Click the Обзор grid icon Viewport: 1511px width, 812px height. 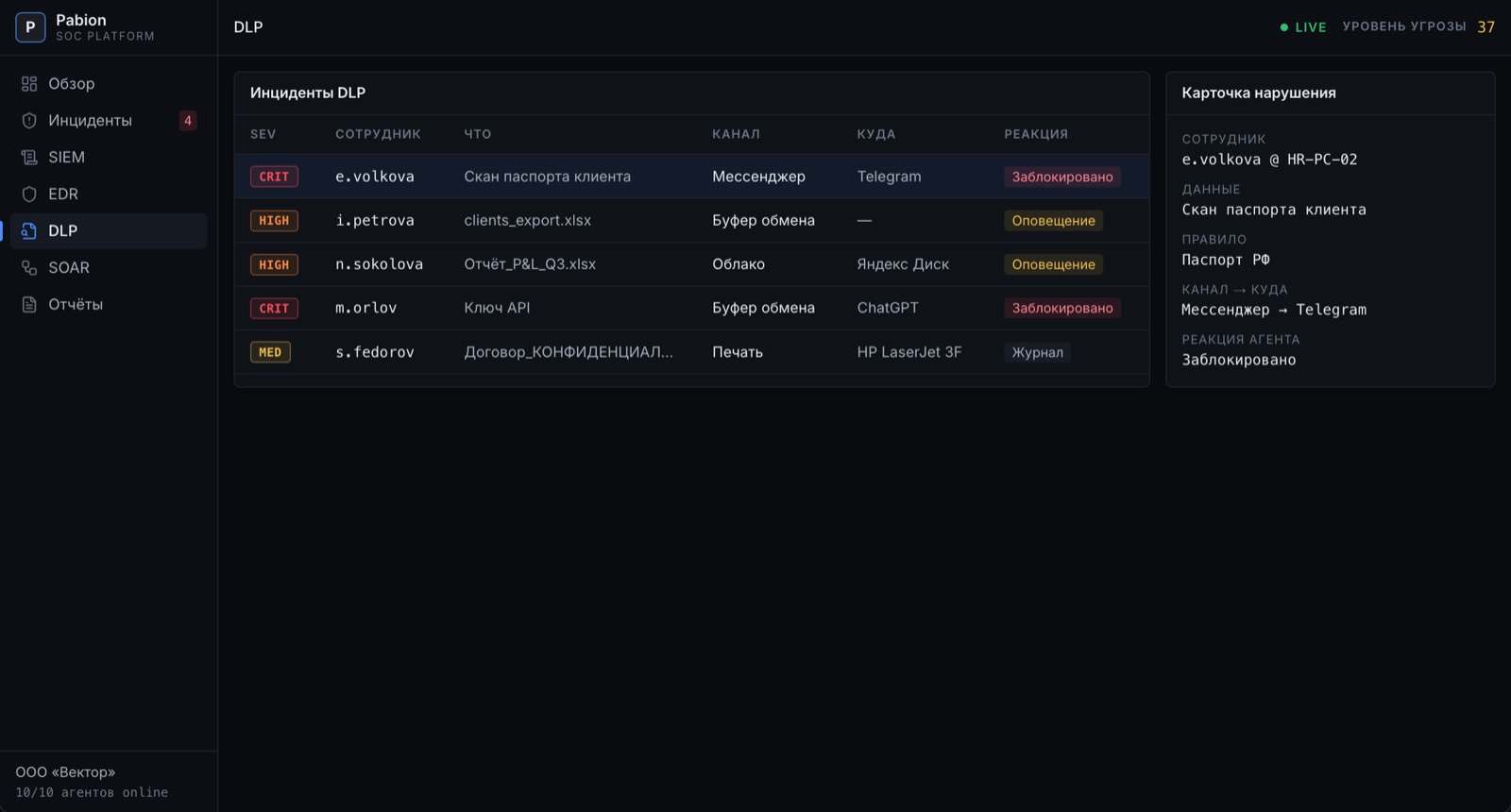coord(29,84)
